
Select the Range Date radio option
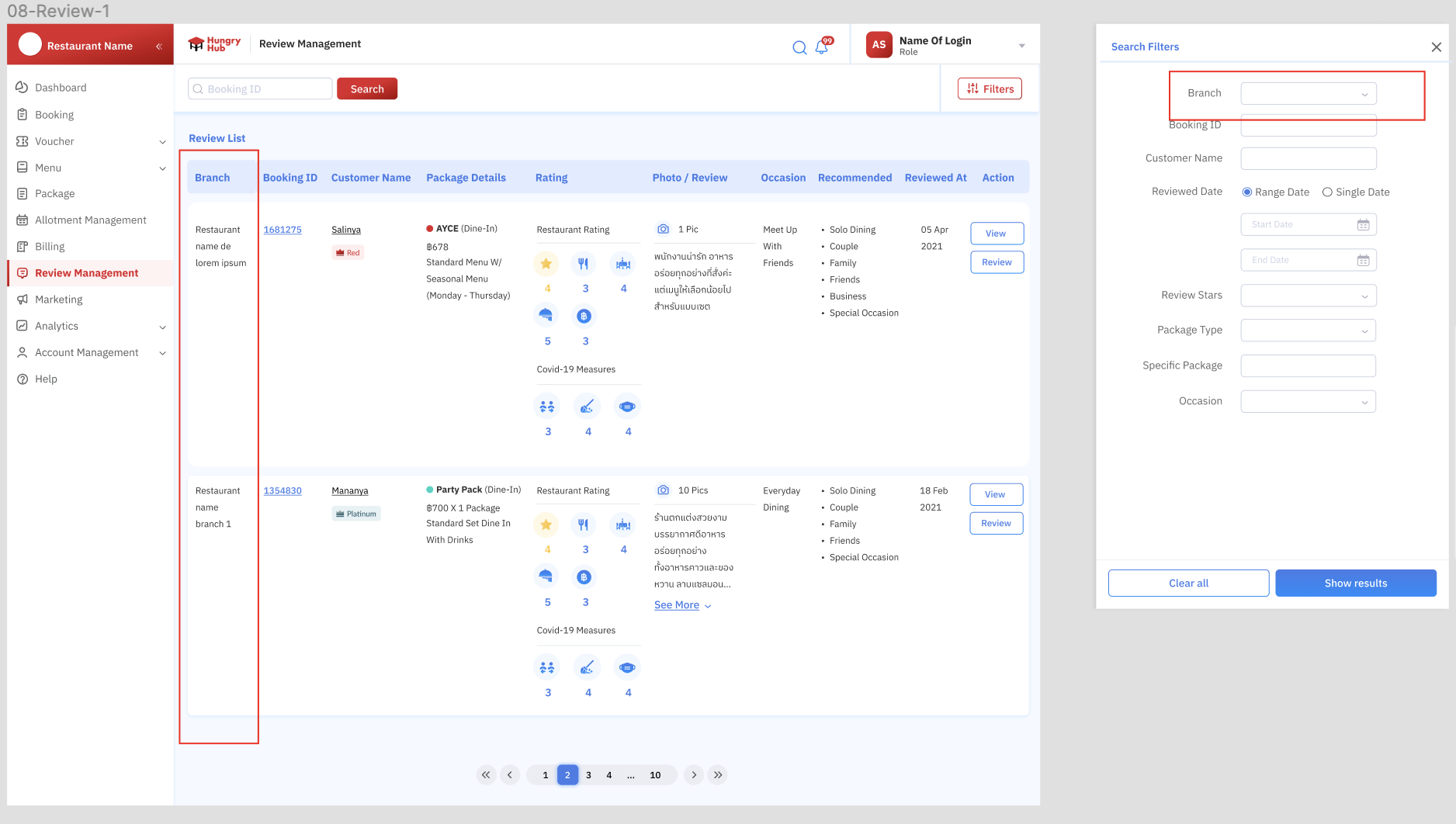tap(1247, 192)
